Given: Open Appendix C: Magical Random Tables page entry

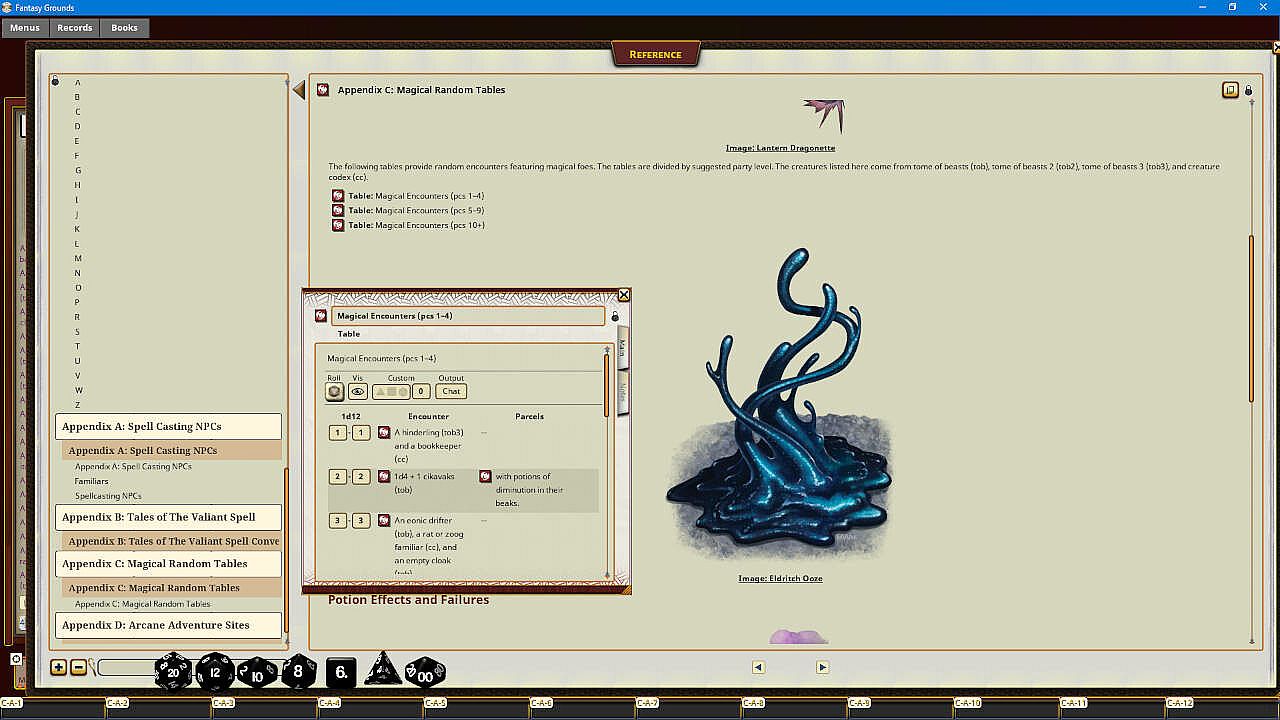Looking at the screenshot, I should point(143,604).
